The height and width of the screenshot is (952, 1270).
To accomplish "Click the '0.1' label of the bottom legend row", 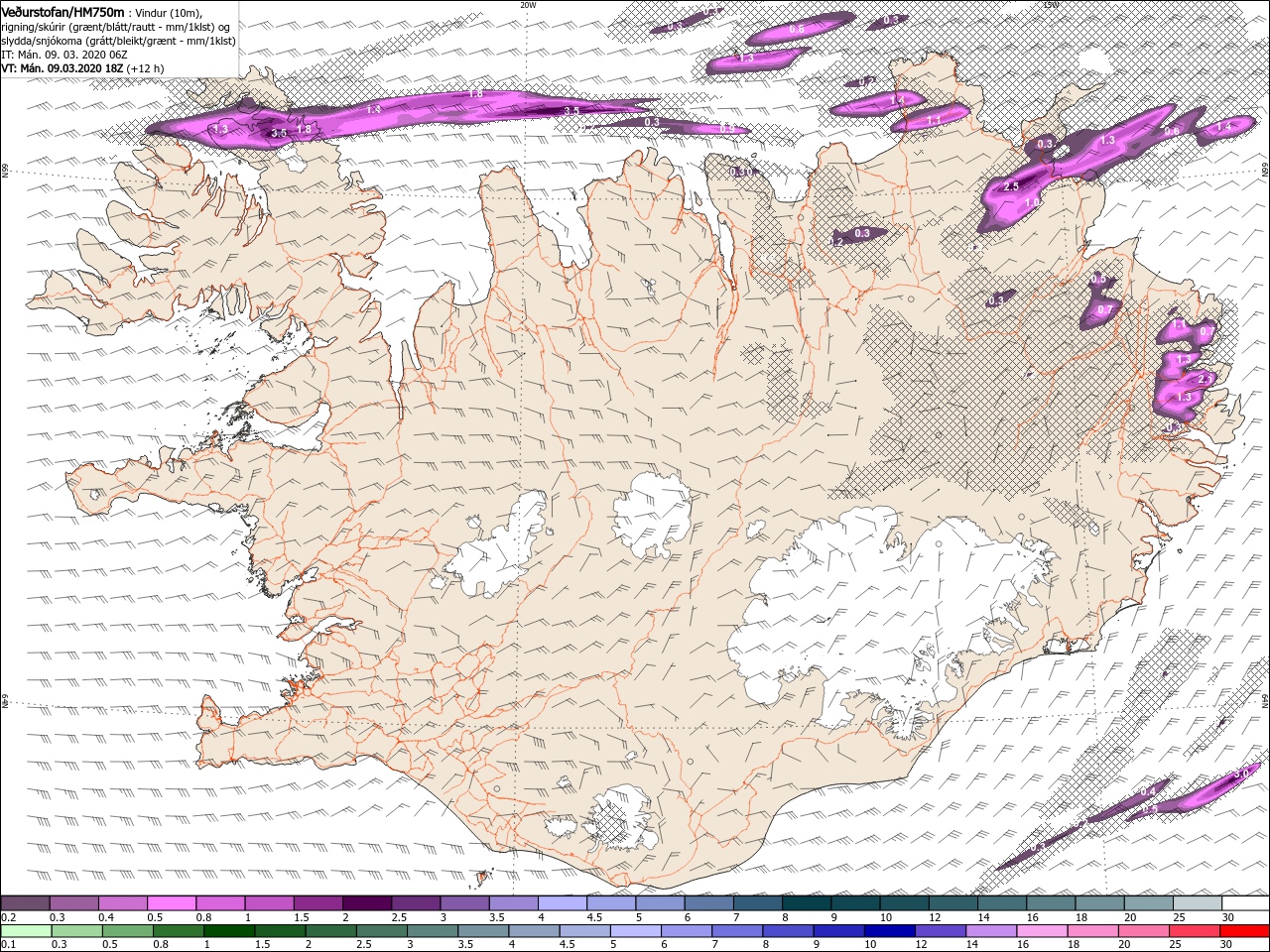I will tap(9, 945).
